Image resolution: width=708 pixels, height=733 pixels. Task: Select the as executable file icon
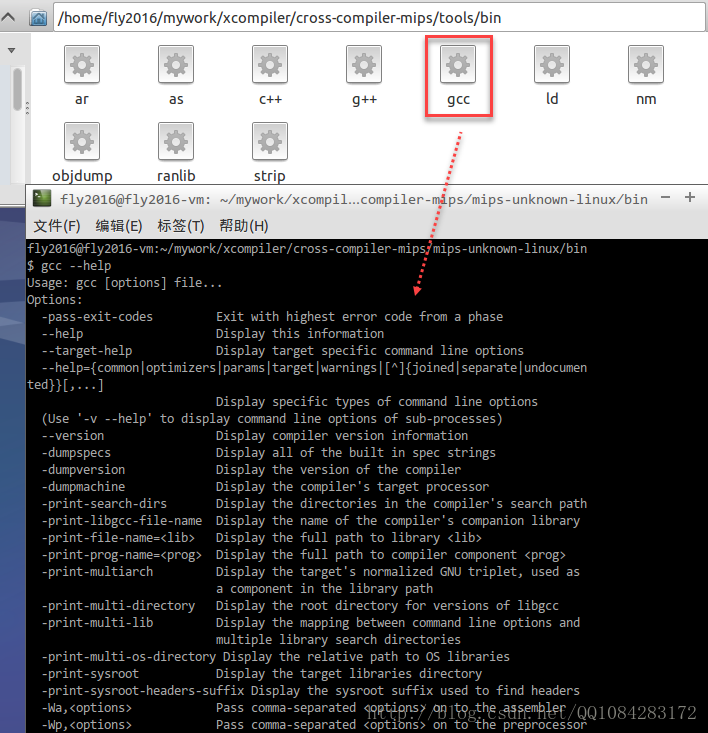click(176, 65)
